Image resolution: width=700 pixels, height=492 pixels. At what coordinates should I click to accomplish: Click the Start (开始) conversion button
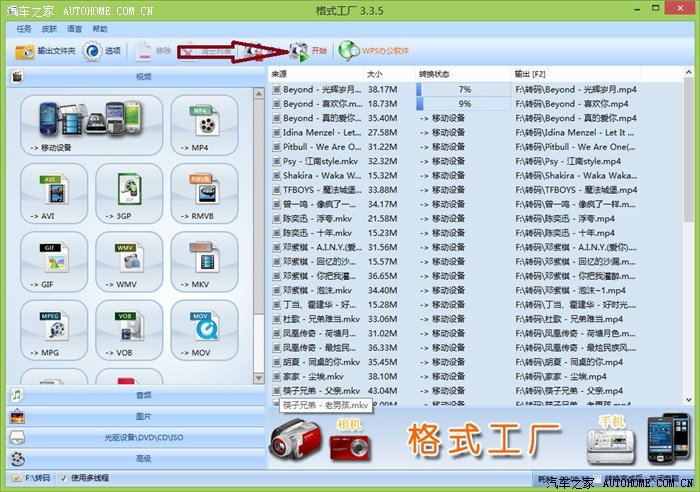(307, 50)
